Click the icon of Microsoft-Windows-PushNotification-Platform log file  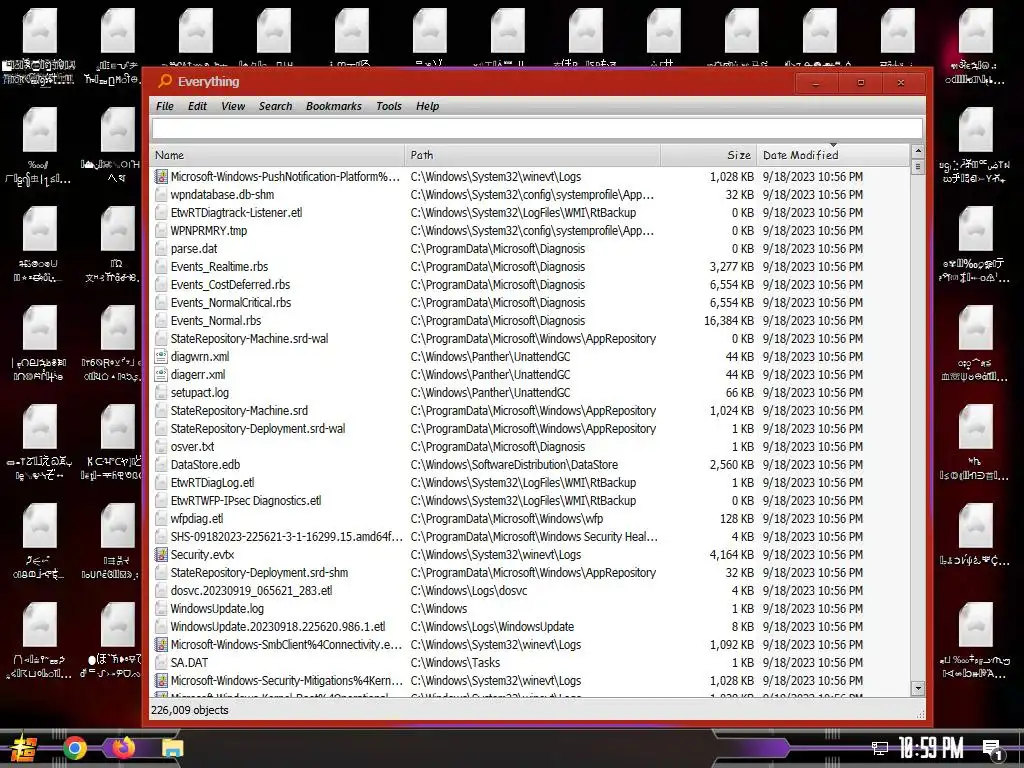(161, 176)
